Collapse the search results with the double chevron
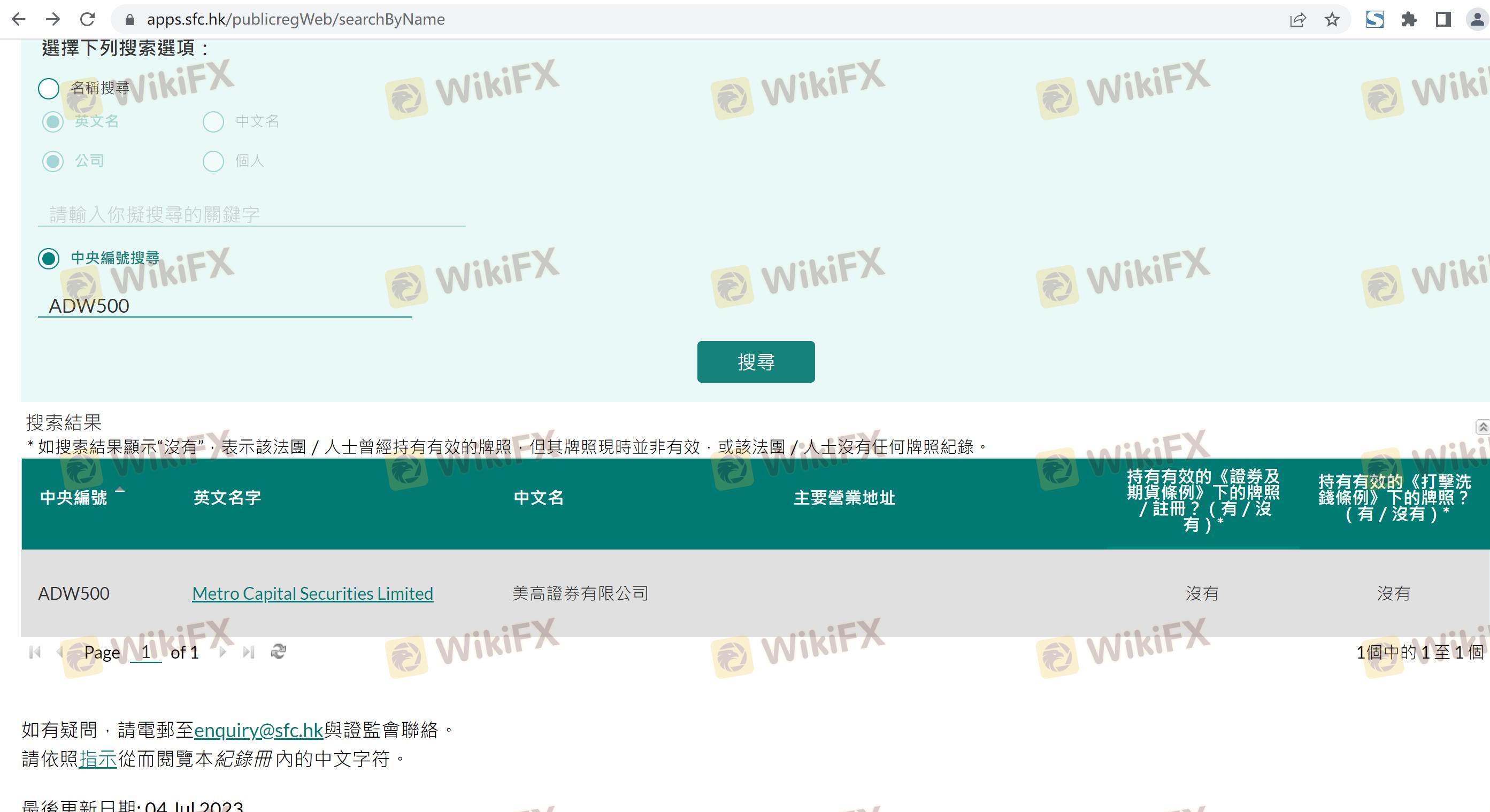This screenshot has width=1490, height=812. 1483,427
